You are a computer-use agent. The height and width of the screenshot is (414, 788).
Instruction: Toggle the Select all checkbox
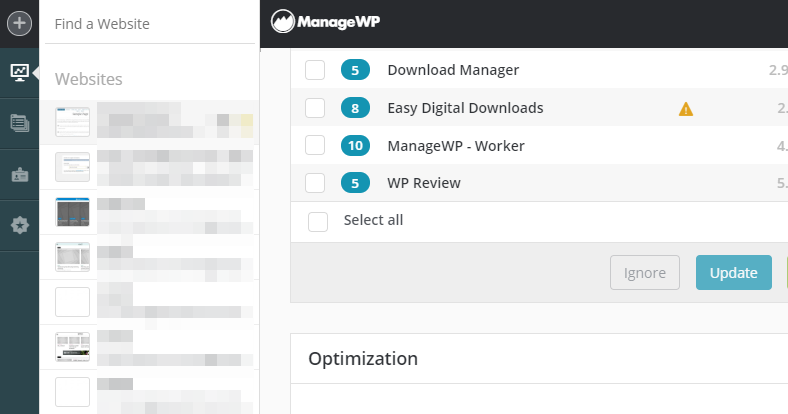318,221
